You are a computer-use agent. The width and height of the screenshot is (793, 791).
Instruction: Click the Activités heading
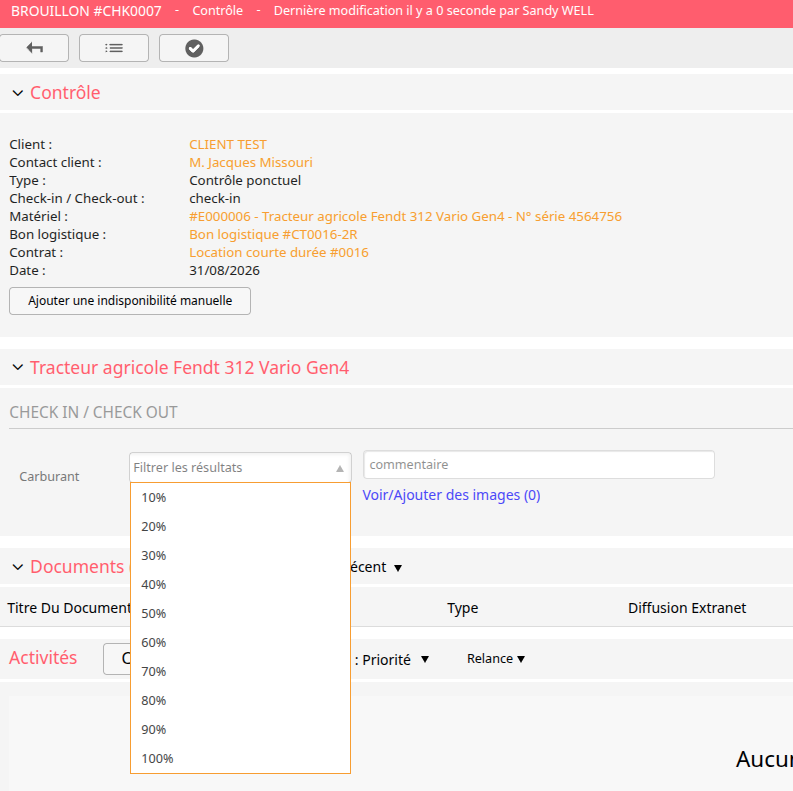[x=43, y=658]
